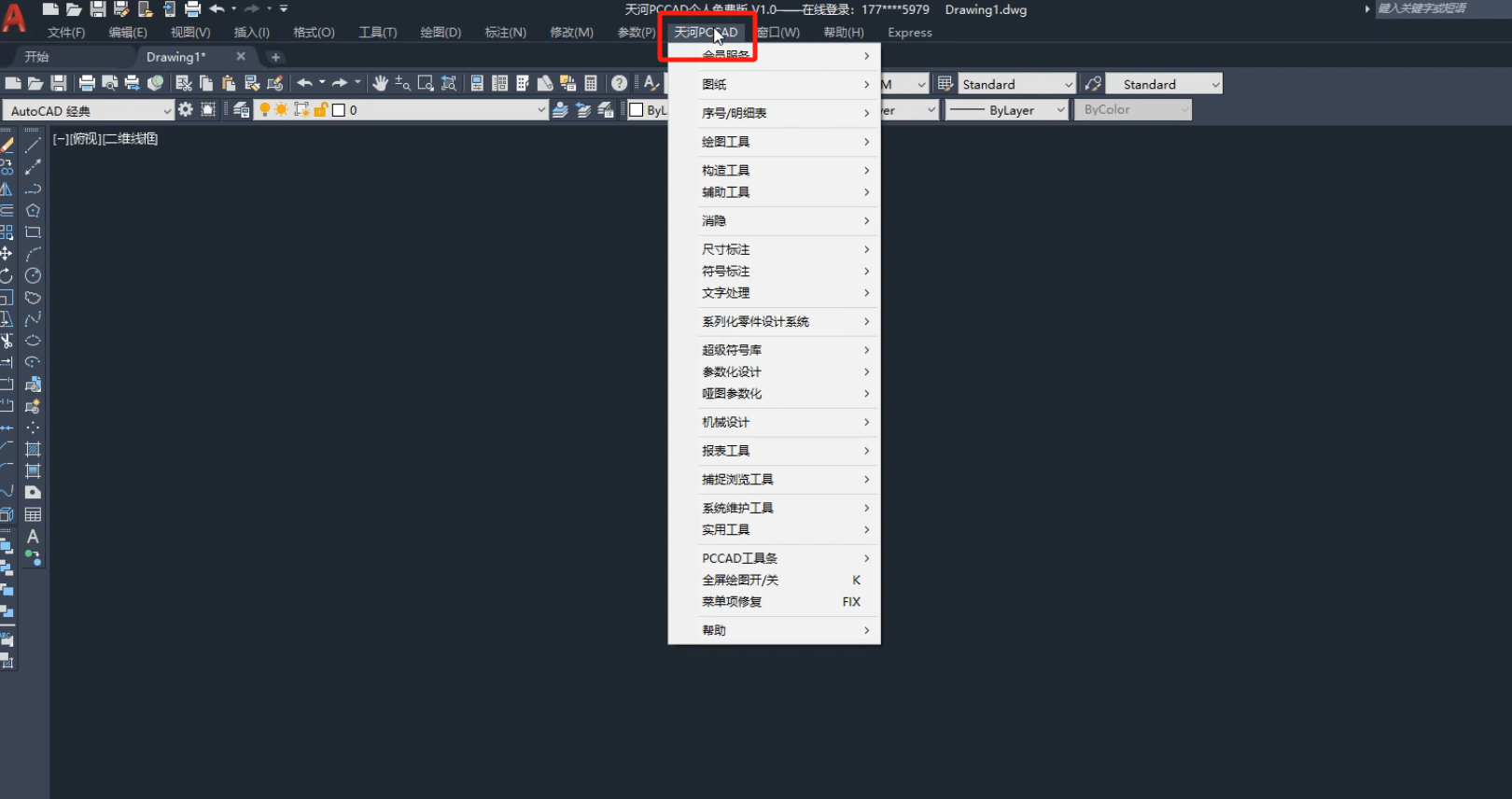Open the AutoCAD 经典 workspace dropdown
Image resolution: width=1512 pixels, height=799 pixels.
(x=88, y=110)
